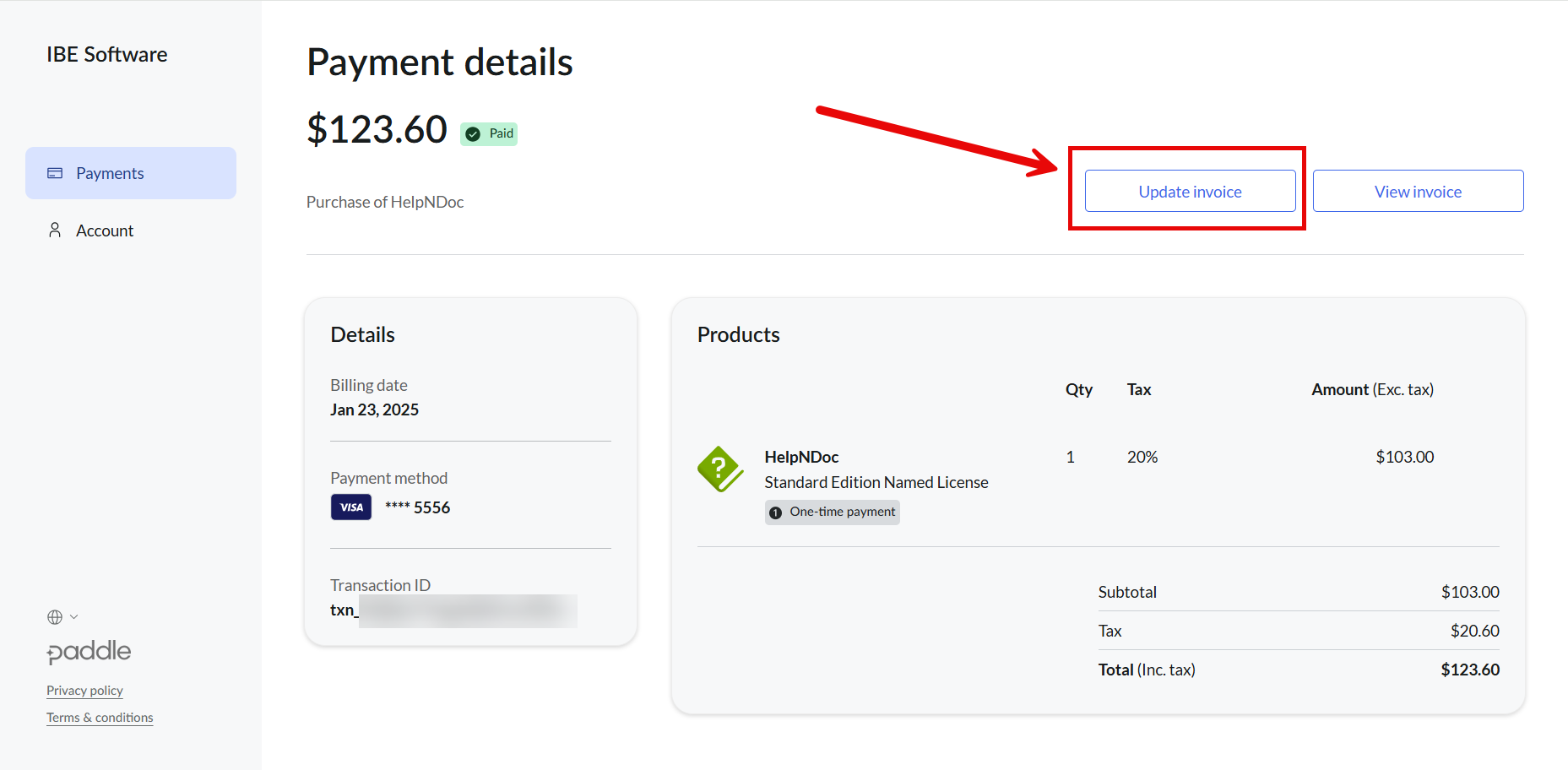Click the Payment details heading
The image size is (1568, 770).
coord(440,62)
